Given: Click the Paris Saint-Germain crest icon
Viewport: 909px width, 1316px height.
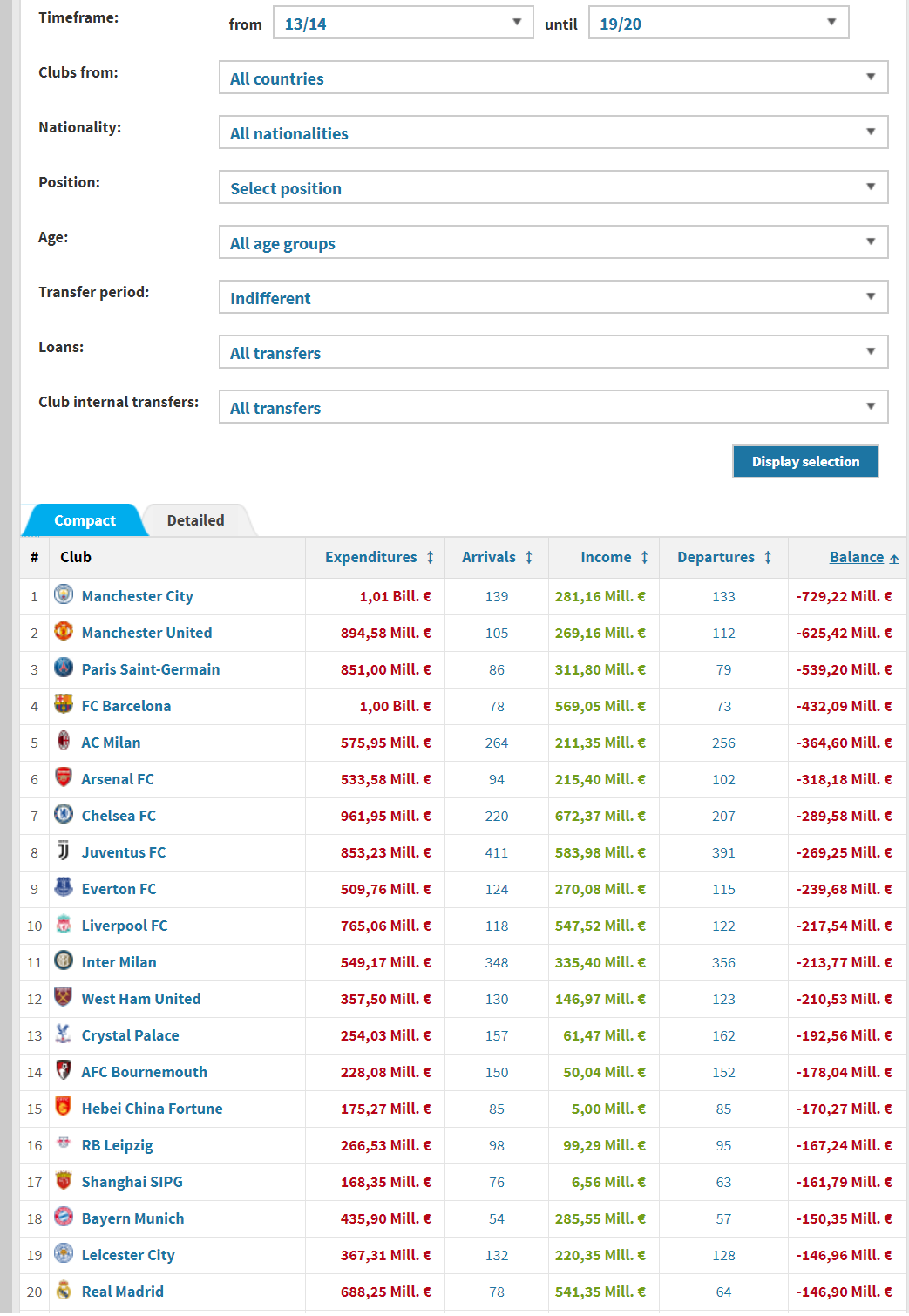Looking at the screenshot, I should (x=64, y=668).
